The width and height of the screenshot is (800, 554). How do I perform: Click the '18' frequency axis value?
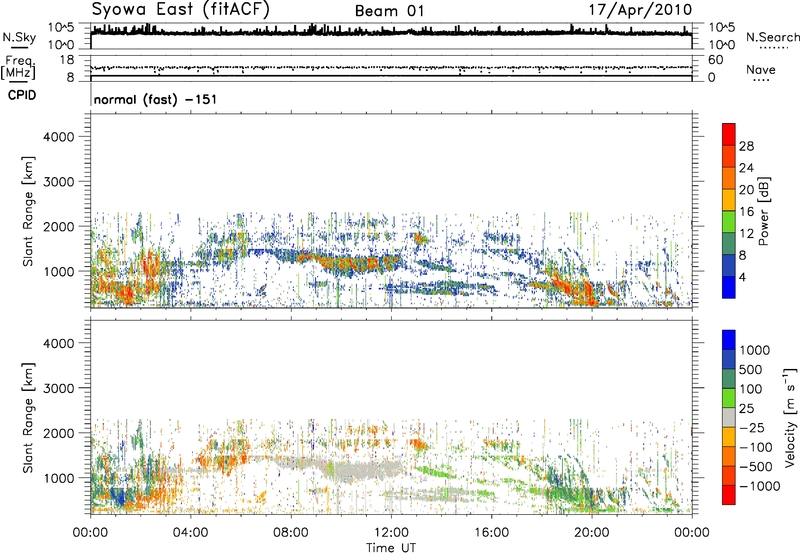(67, 60)
